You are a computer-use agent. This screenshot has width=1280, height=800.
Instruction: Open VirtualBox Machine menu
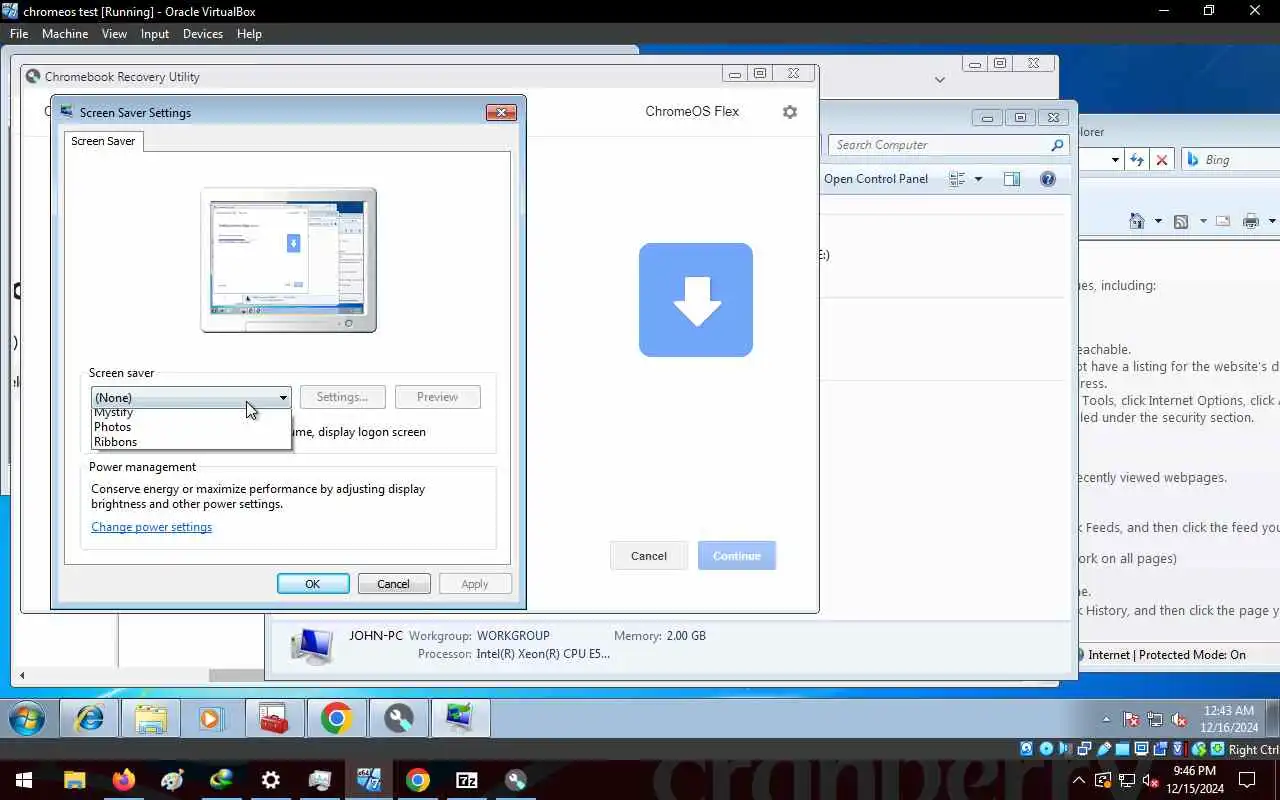65,34
